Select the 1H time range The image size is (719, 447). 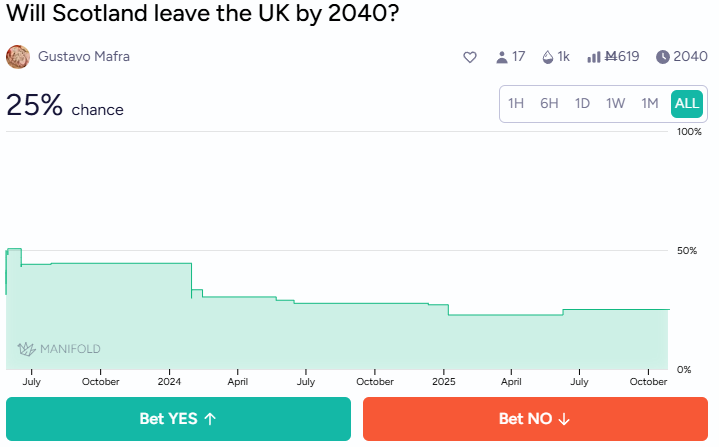[x=516, y=103]
